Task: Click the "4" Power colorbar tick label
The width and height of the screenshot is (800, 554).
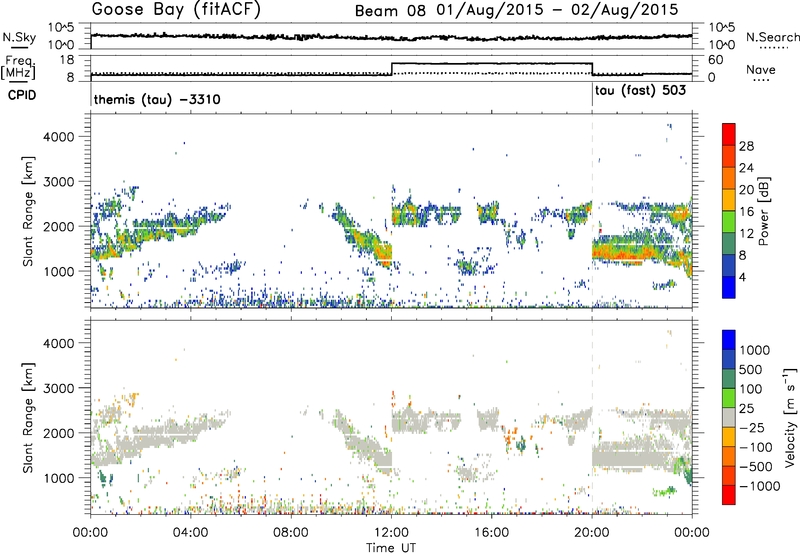Action: pos(743,277)
